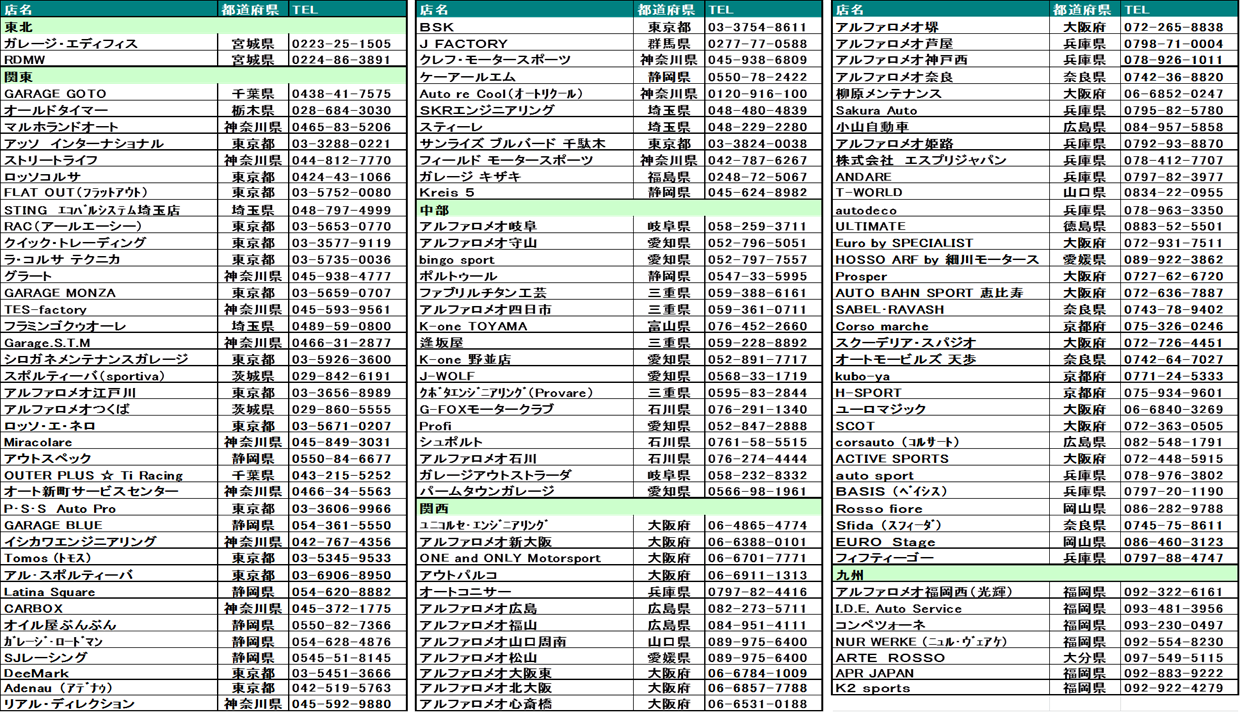
Task: Click the RDMW shop name cell
Action: 109,60
